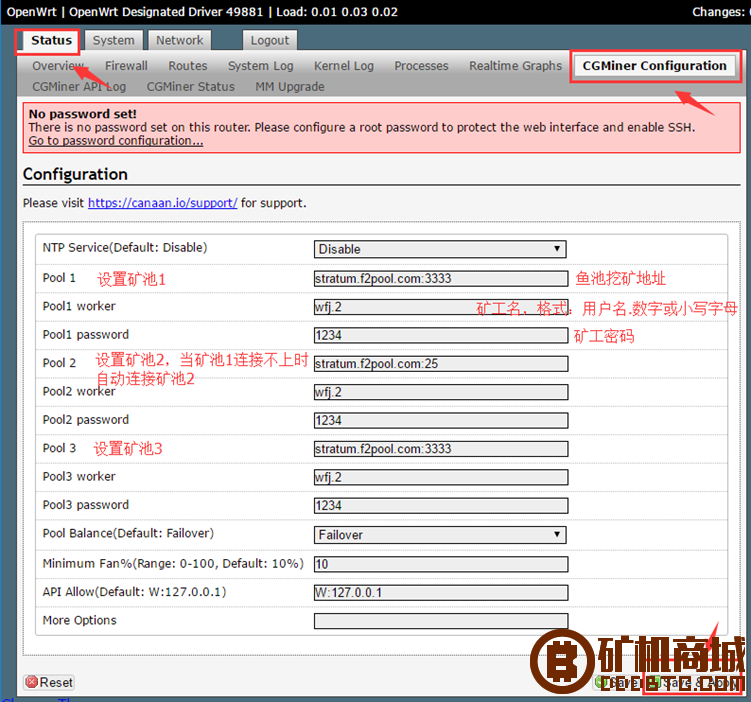Viewport: 751px width, 702px height.
Task: Click the API Allow field
Action: tap(441, 593)
